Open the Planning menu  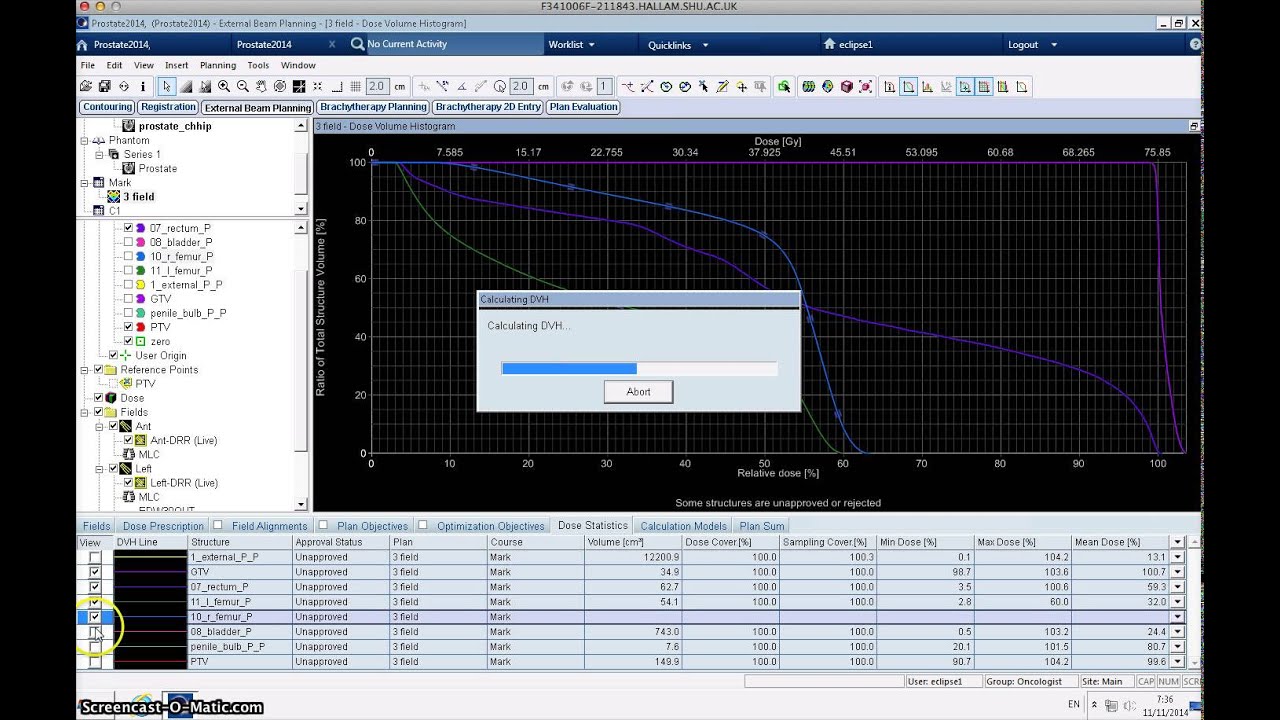coord(218,65)
